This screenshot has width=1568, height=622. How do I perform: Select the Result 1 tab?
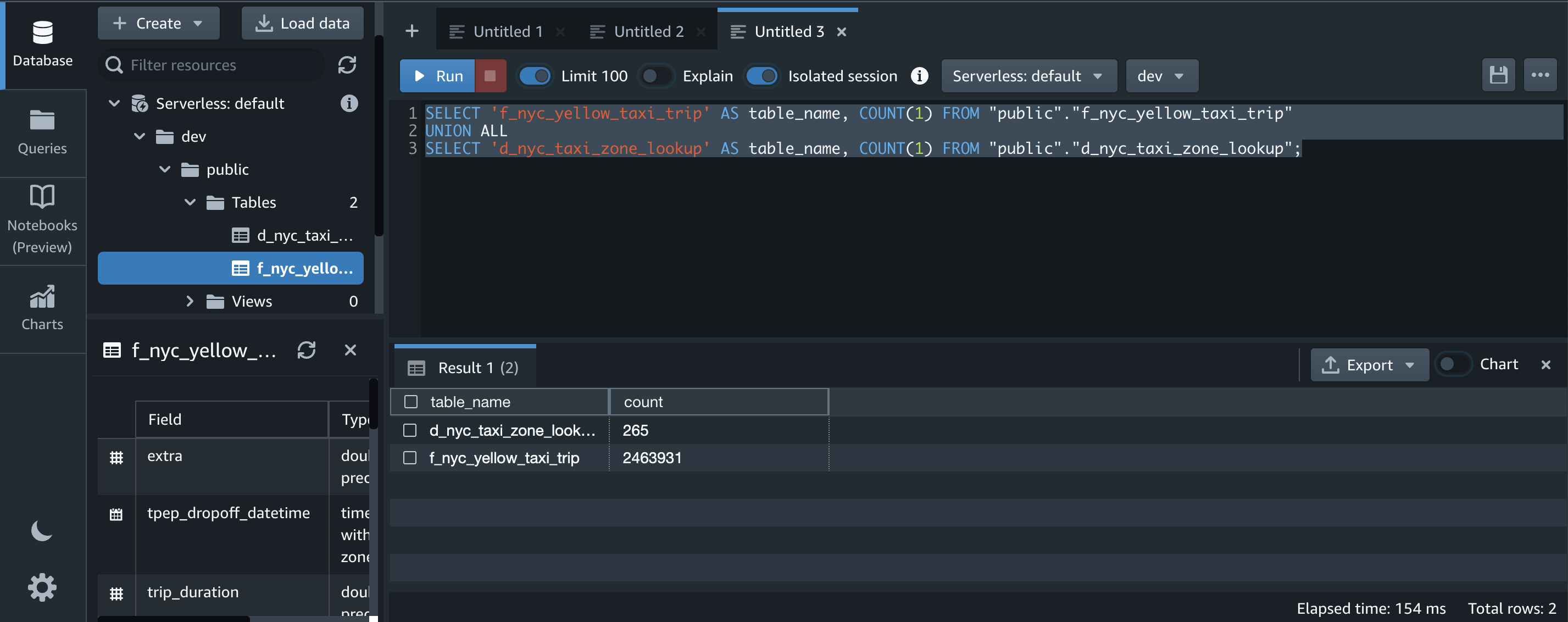tap(466, 368)
